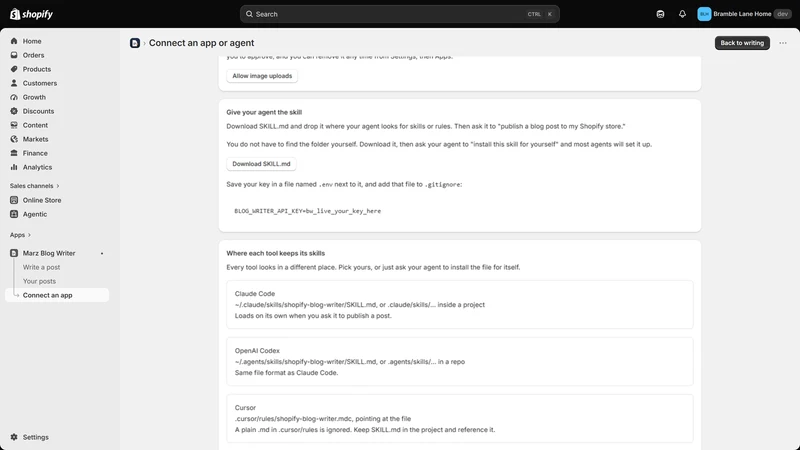Click the Customers person icon
Screen dimensions: 800x450
click(14, 83)
